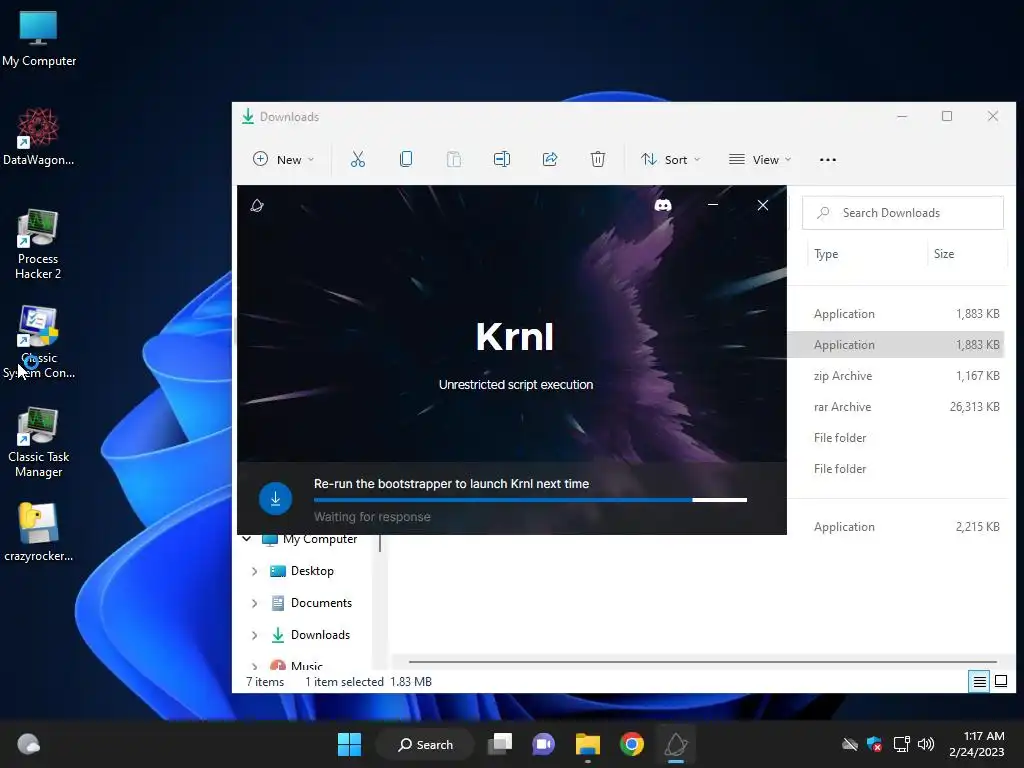Click the Krnl logo icon in the installer
The image size is (1024, 768).
257,206
